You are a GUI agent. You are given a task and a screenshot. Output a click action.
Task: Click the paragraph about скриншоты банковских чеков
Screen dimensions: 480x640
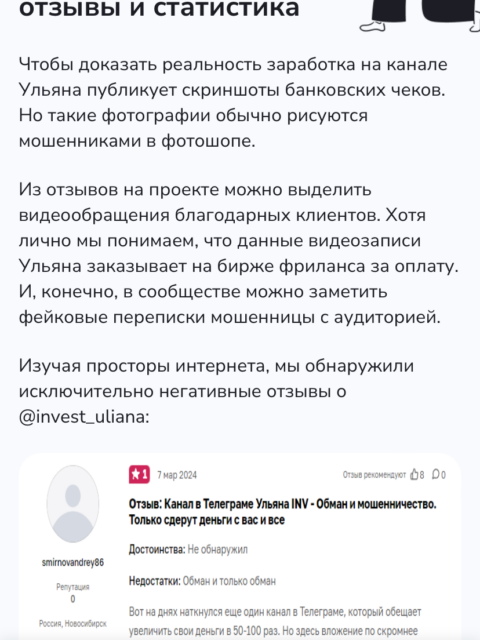pos(233,102)
